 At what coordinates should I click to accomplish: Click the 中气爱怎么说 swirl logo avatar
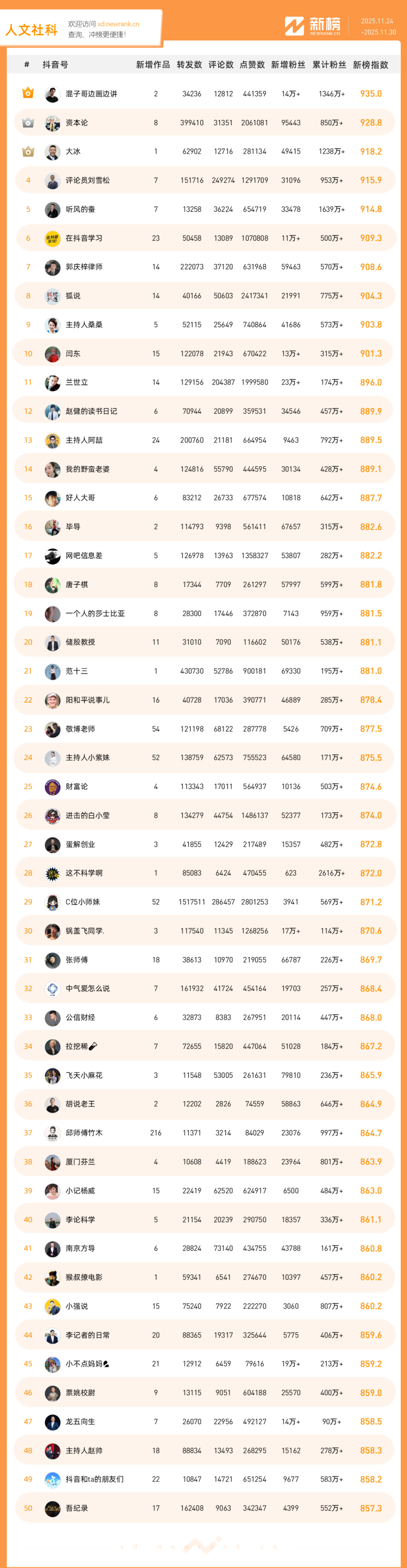[x=52, y=989]
